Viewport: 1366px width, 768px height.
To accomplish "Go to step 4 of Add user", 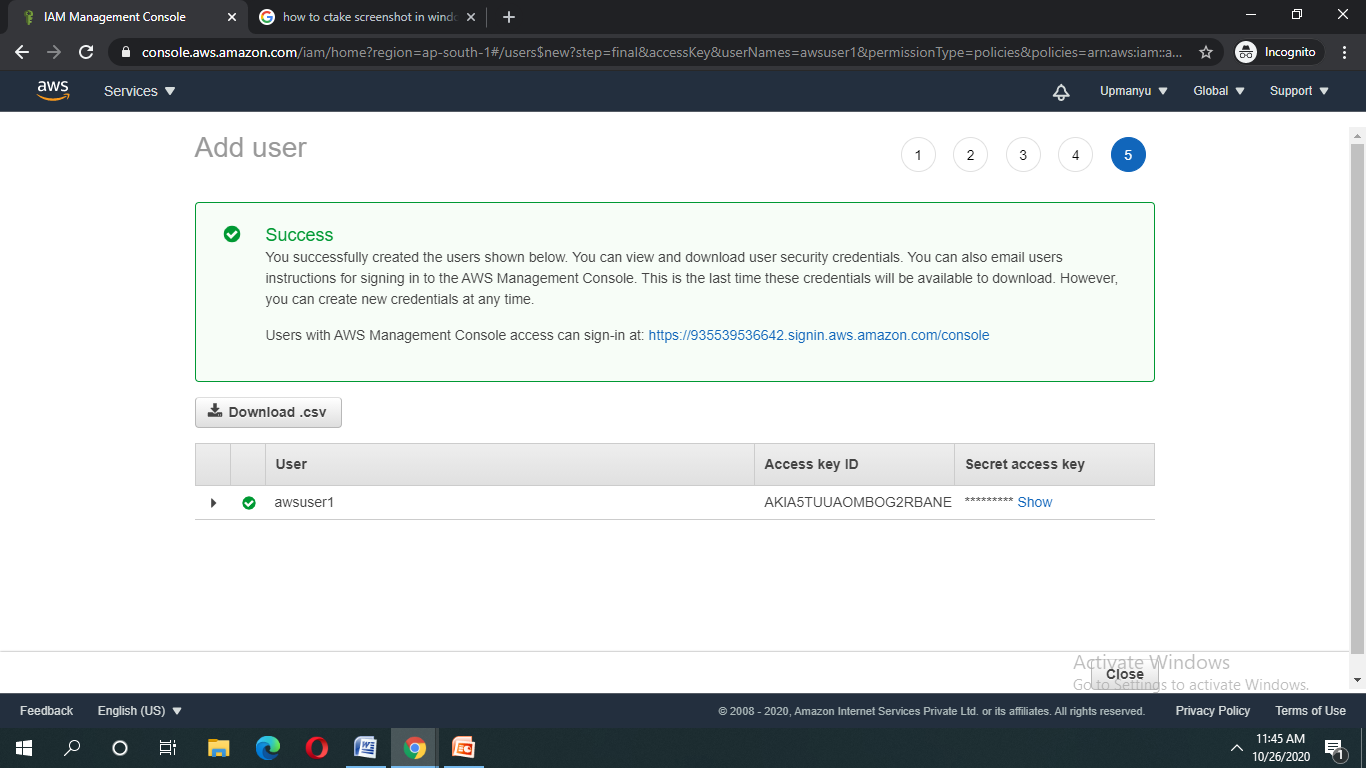I will pos(1075,155).
